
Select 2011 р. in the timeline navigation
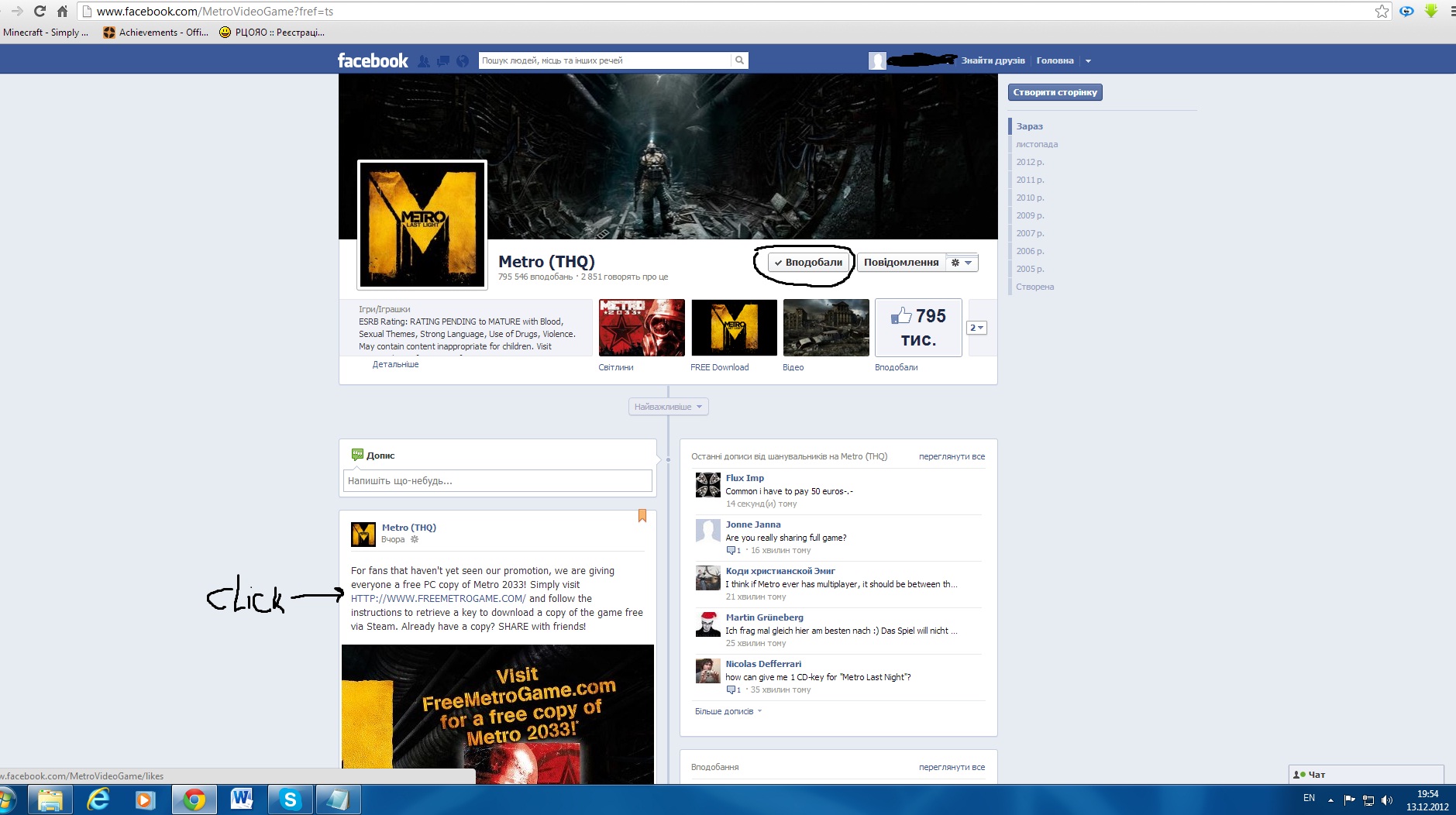[1030, 180]
